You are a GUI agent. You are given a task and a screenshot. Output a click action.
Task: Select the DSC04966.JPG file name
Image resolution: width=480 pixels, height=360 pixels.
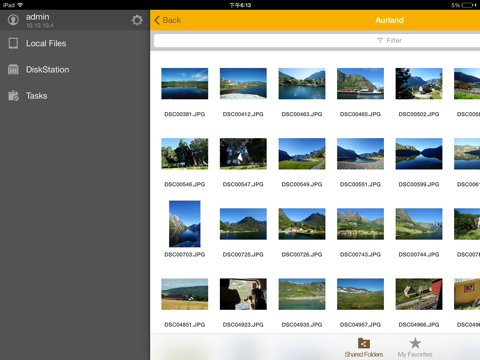(419, 325)
